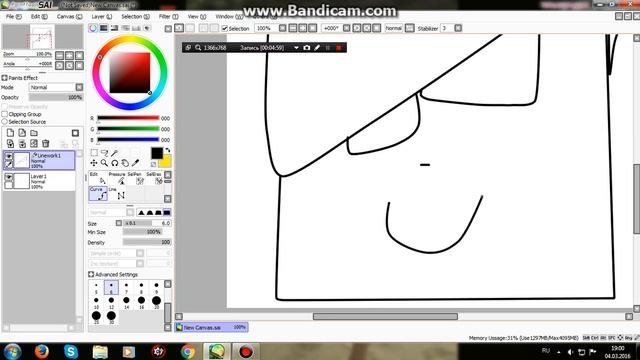Screen dimensions: 640x360
Task: Swap foreground and background colors
Action: click(x=167, y=150)
